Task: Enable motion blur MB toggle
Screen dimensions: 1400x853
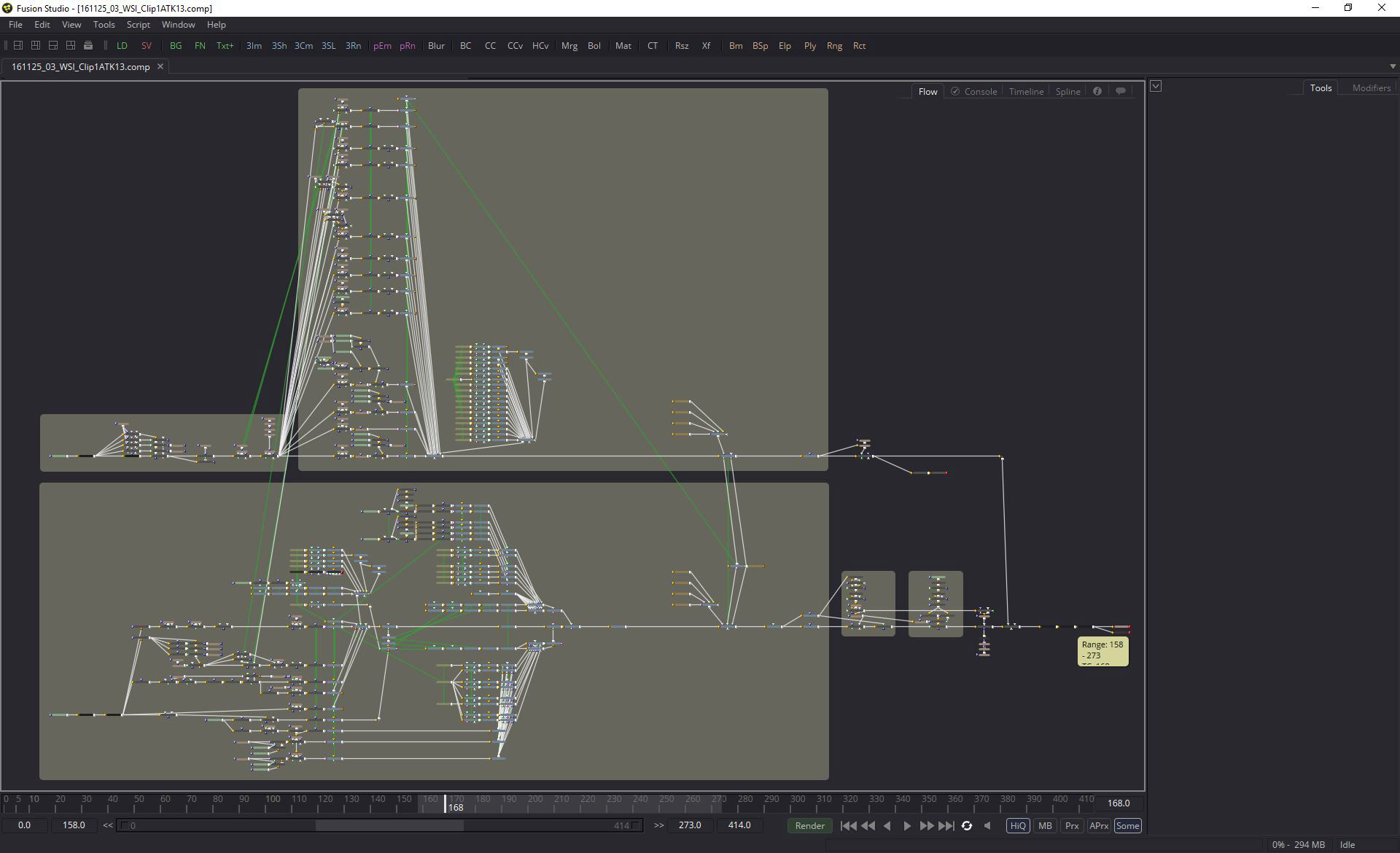Action: (1045, 826)
